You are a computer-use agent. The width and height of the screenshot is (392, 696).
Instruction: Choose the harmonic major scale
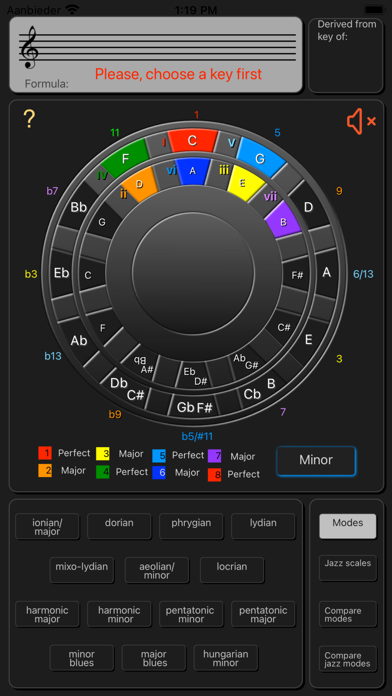(x=47, y=614)
